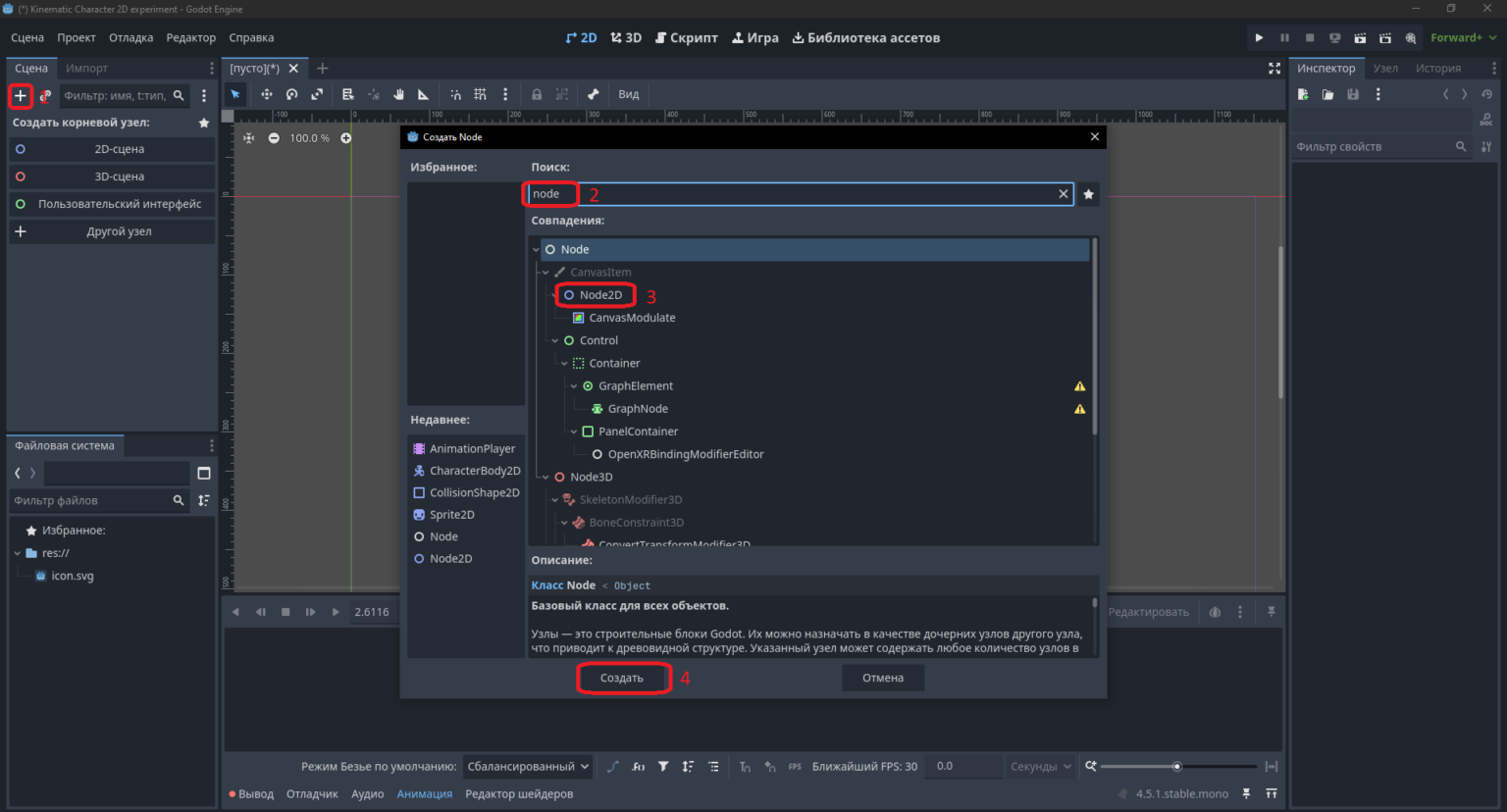1507x812 pixels.
Task: Select Node2D in matches tree
Action: (600, 295)
